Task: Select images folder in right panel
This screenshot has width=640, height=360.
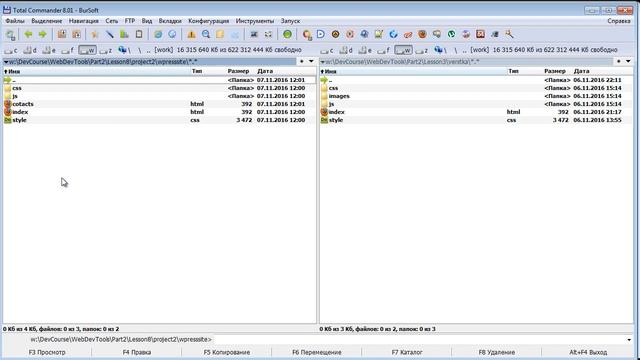Action: click(476, 96)
